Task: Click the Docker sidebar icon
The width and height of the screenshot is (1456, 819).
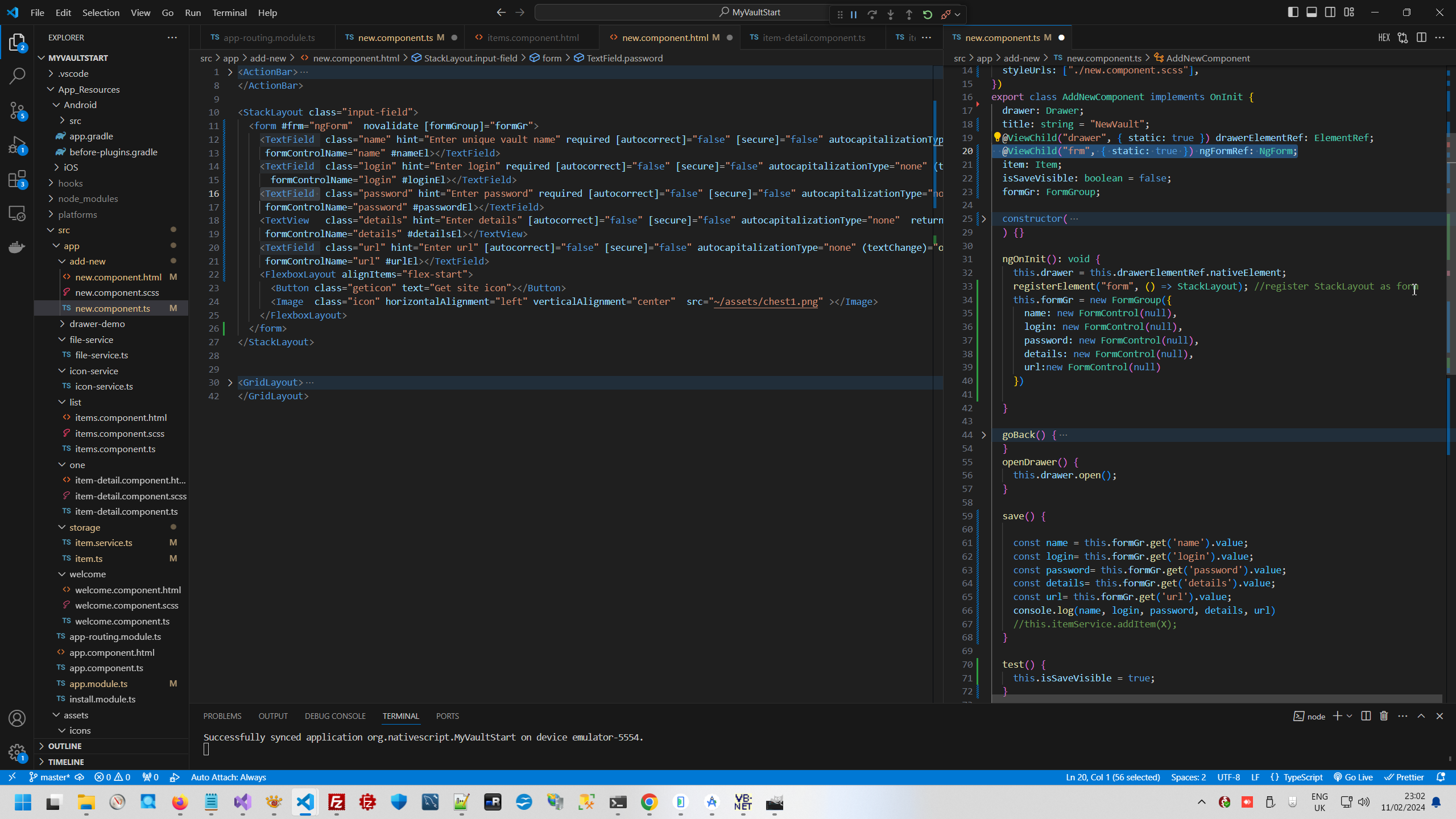Action: 17,247
